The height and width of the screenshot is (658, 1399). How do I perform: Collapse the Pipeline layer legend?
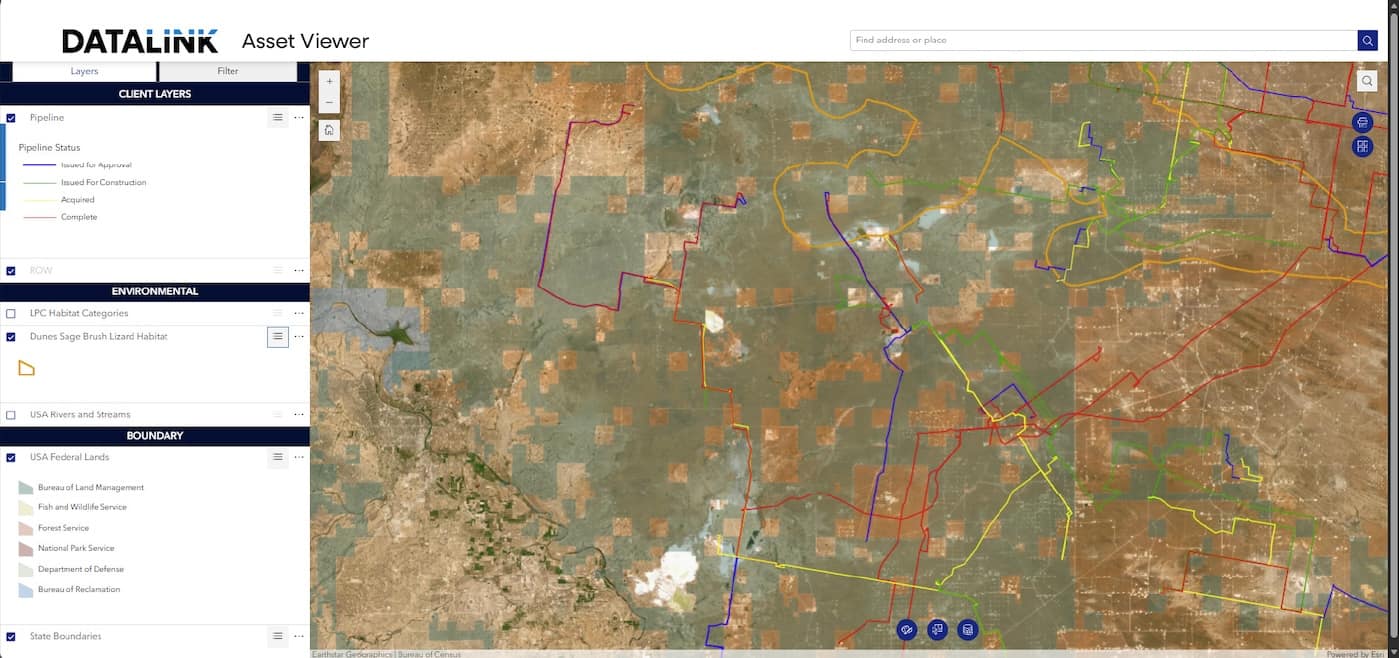pyautogui.click(x=278, y=118)
